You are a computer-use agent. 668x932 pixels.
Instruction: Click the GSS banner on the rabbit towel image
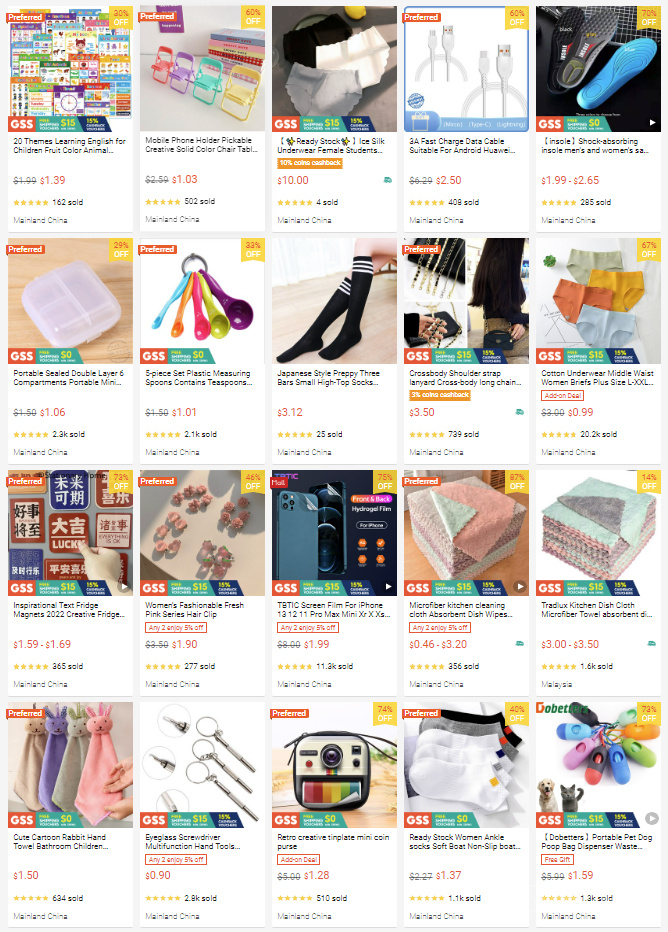[22, 820]
